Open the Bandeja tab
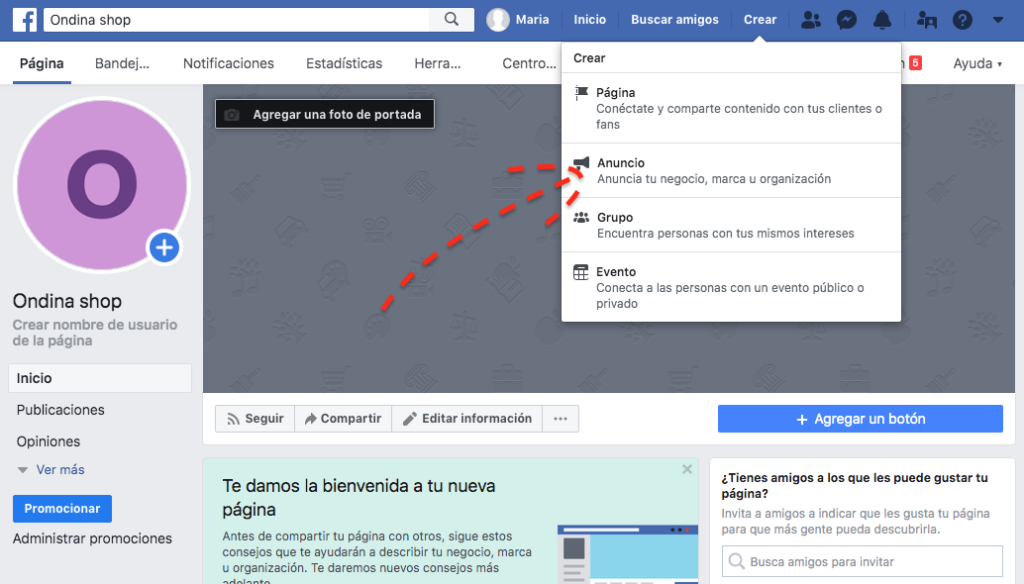This screenshot has height=584, width=1024. [x=122, y=63]
